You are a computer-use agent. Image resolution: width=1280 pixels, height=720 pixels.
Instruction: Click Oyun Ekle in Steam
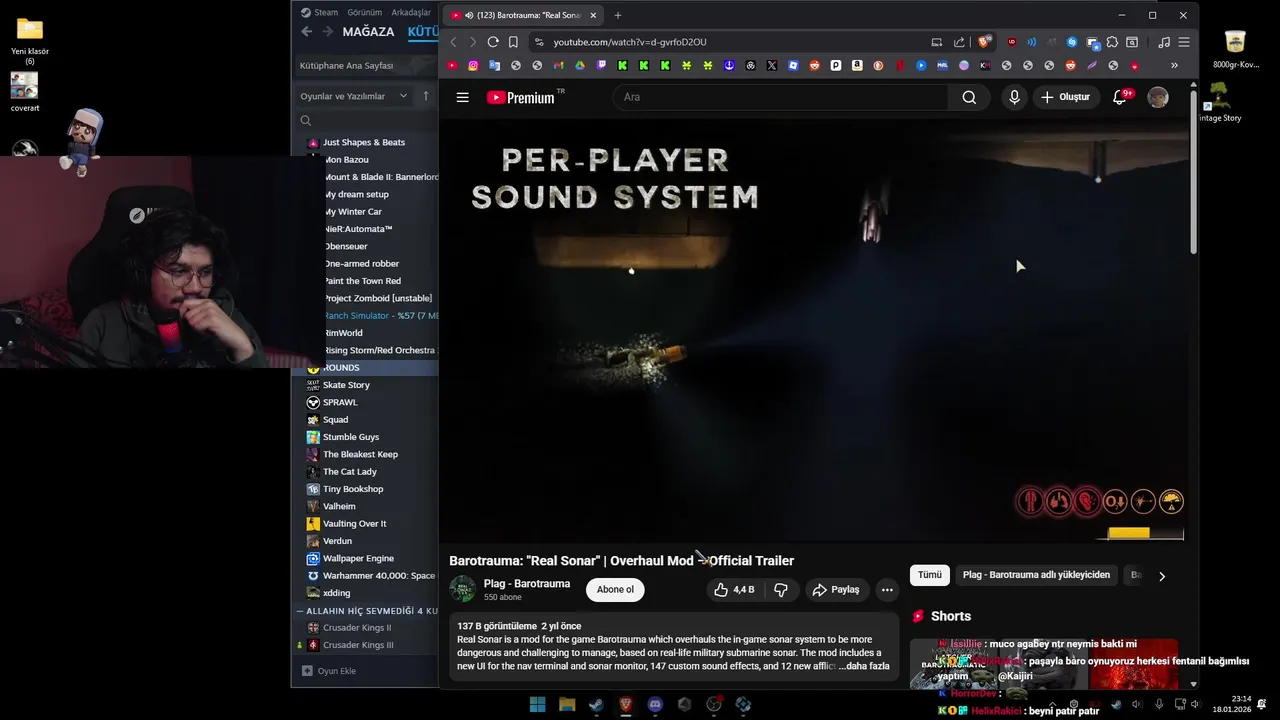[328, 671]
